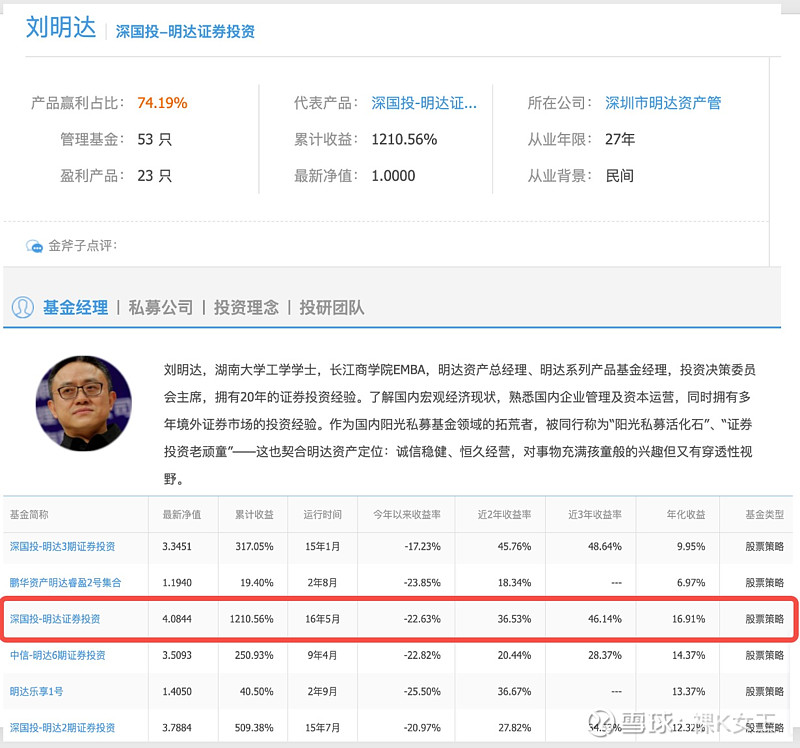
Task: Click the 今年以来收益率 column header
Action: pyautogui.click(x=407, y=514)
